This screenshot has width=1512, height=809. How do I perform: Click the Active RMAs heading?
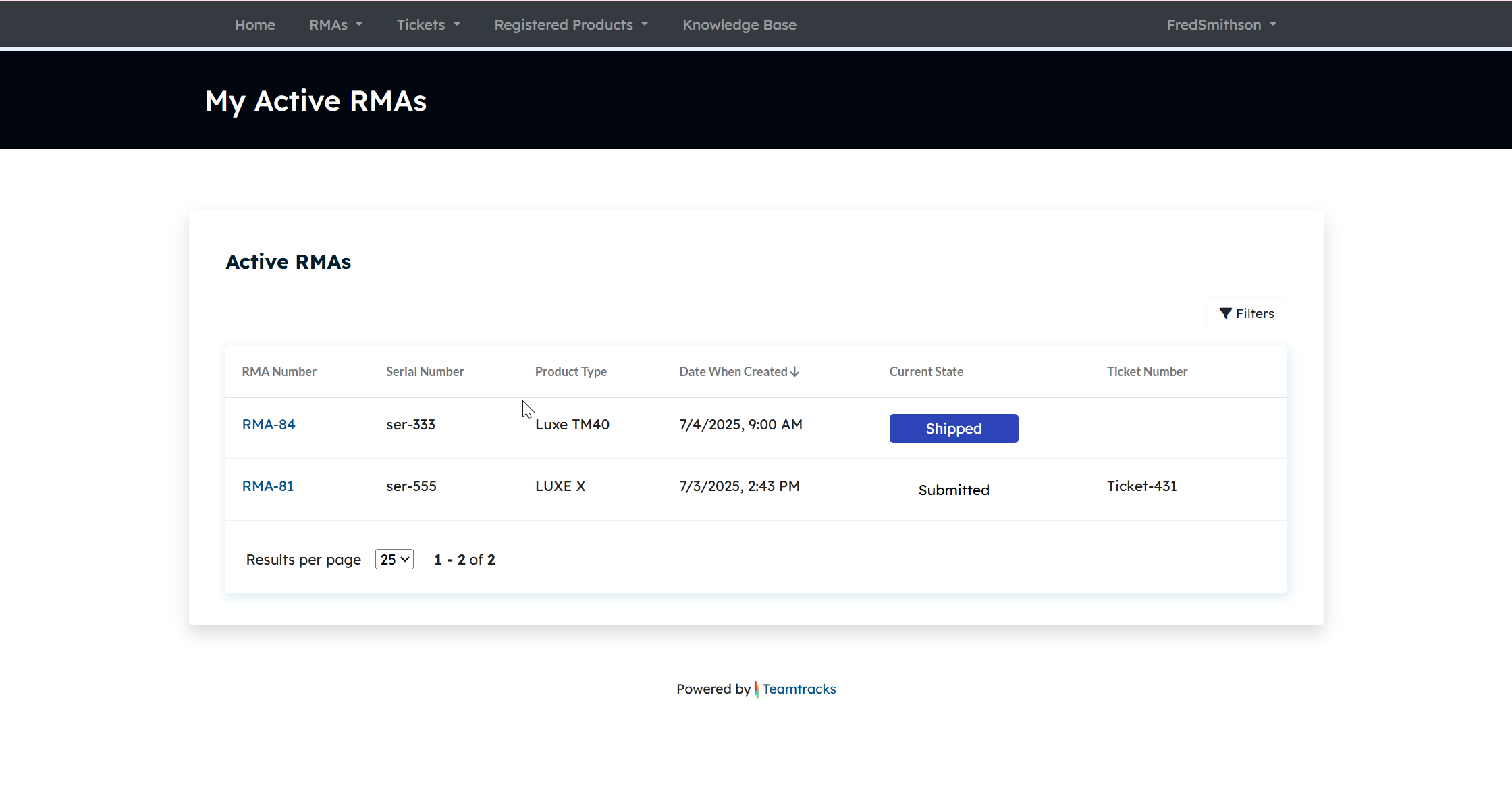[x=288, y=262]
